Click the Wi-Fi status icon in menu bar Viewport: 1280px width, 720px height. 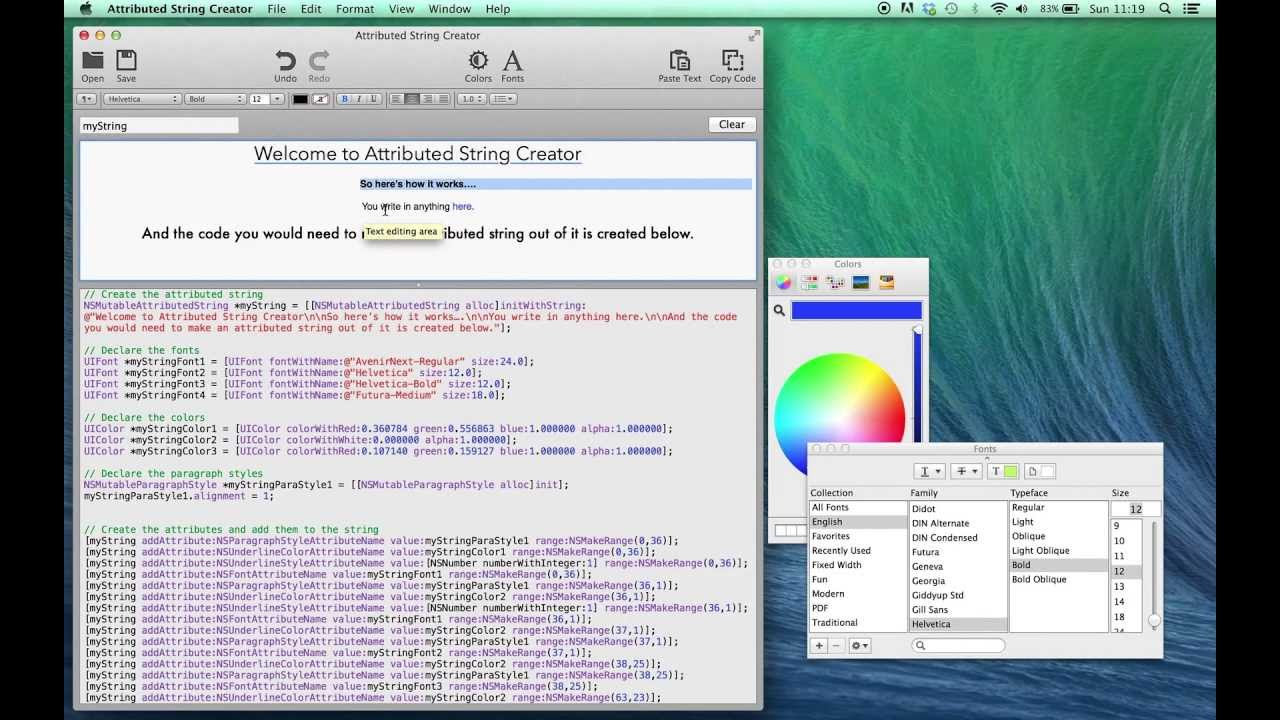click(x=999, y=9)
